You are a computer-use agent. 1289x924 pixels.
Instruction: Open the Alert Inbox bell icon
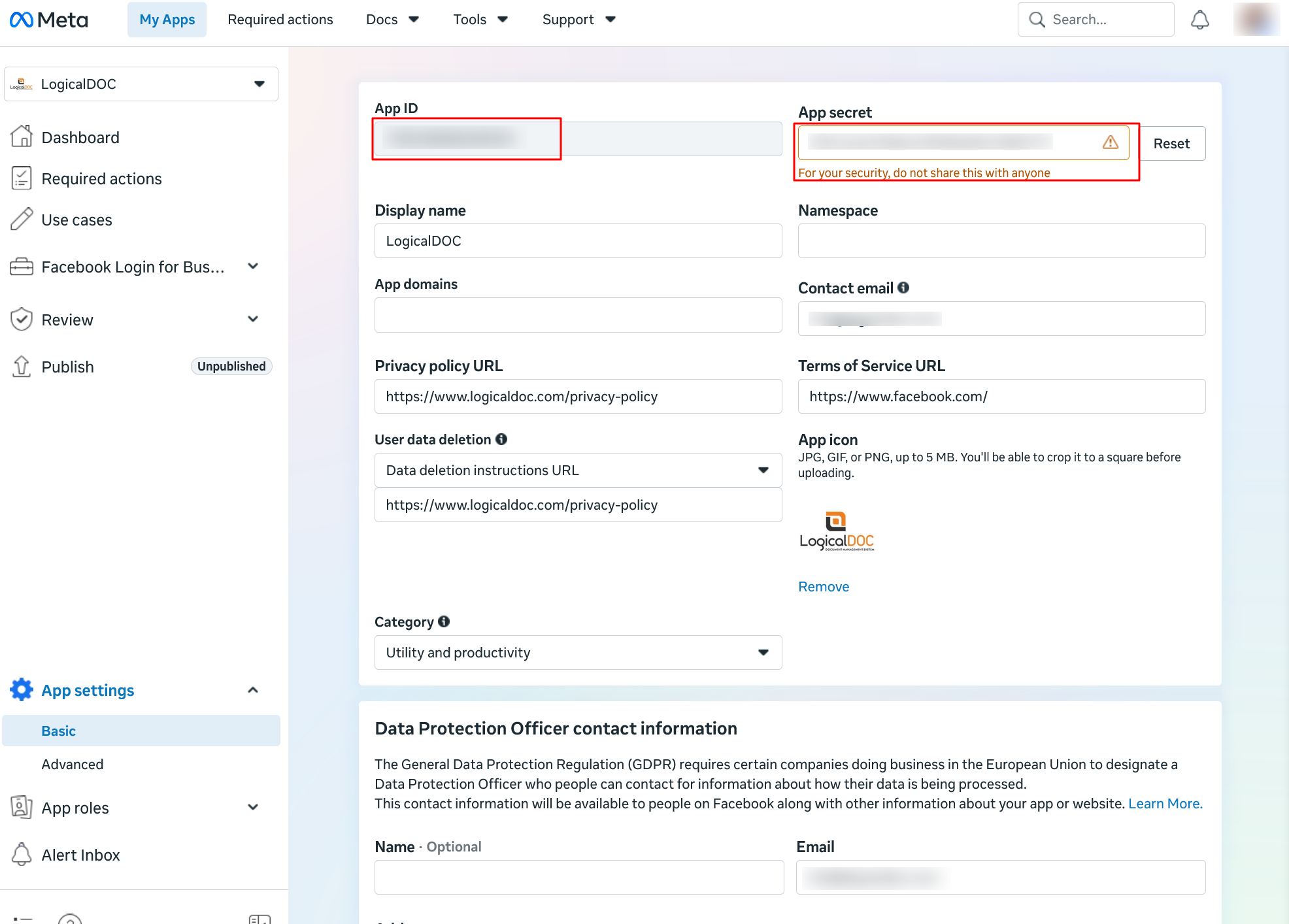pyautogui.click(x=22, y=854)
